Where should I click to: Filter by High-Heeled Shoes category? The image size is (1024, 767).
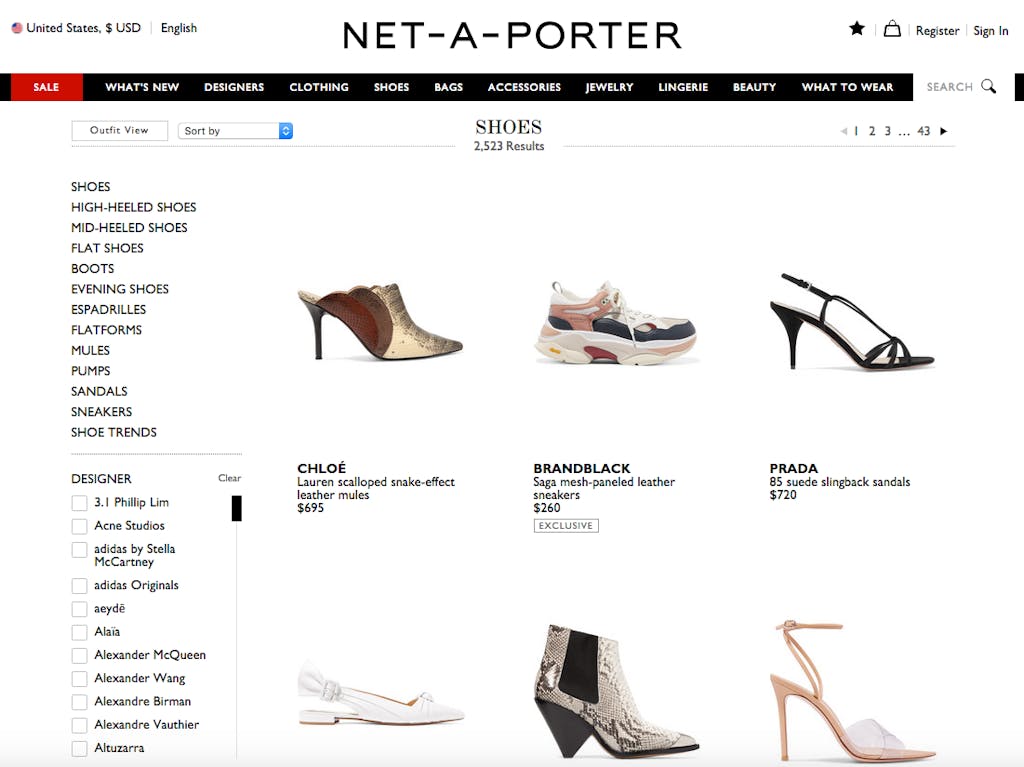point(133,207)
